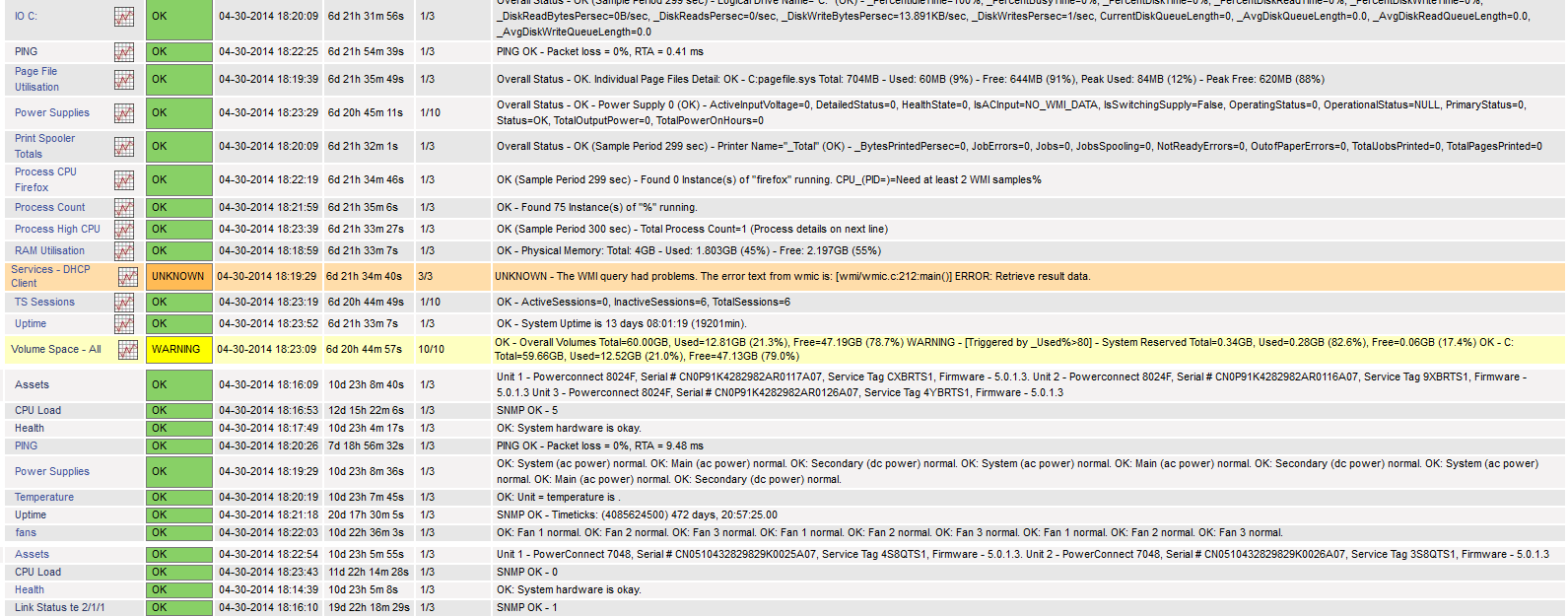Click the yellow WARNING status cell
The width and height of the screenshot is (1568, 616).
(178, 350)
